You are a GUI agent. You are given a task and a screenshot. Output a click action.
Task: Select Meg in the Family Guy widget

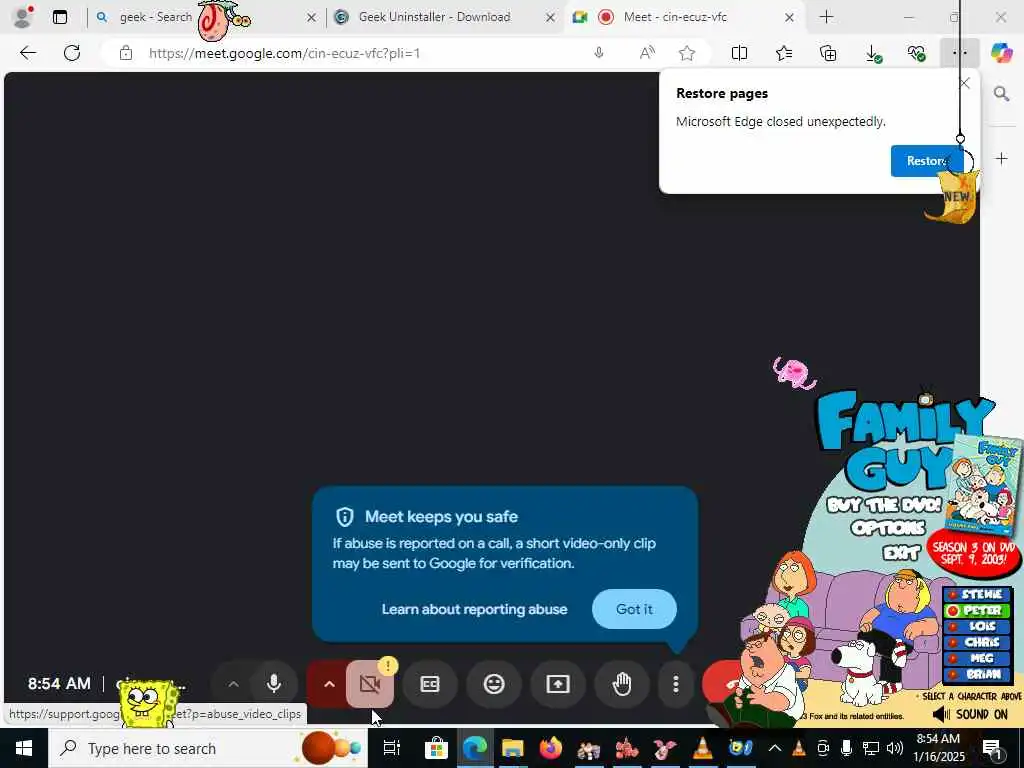click(x=976, y=658)
